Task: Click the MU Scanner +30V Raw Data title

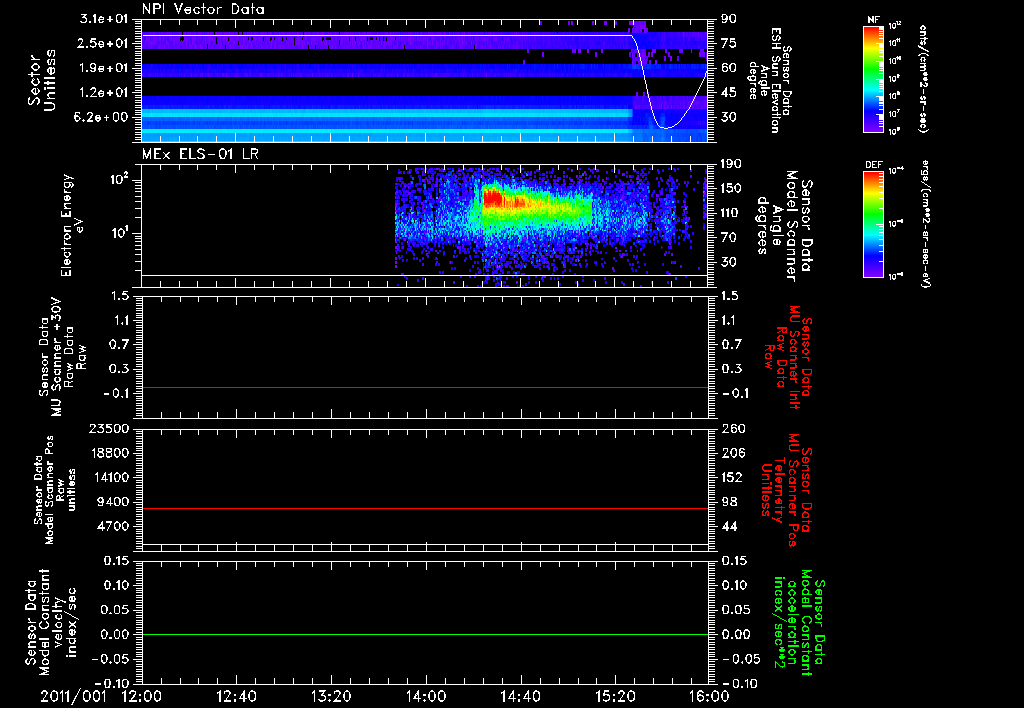Action: [61, 357]
